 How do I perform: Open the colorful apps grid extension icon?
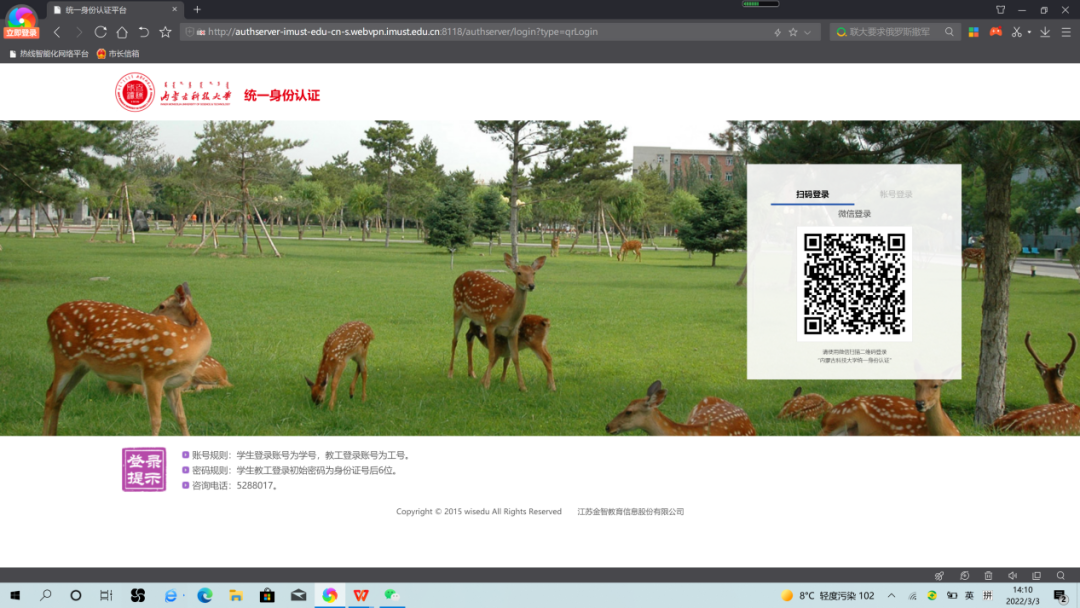[973, 32]
